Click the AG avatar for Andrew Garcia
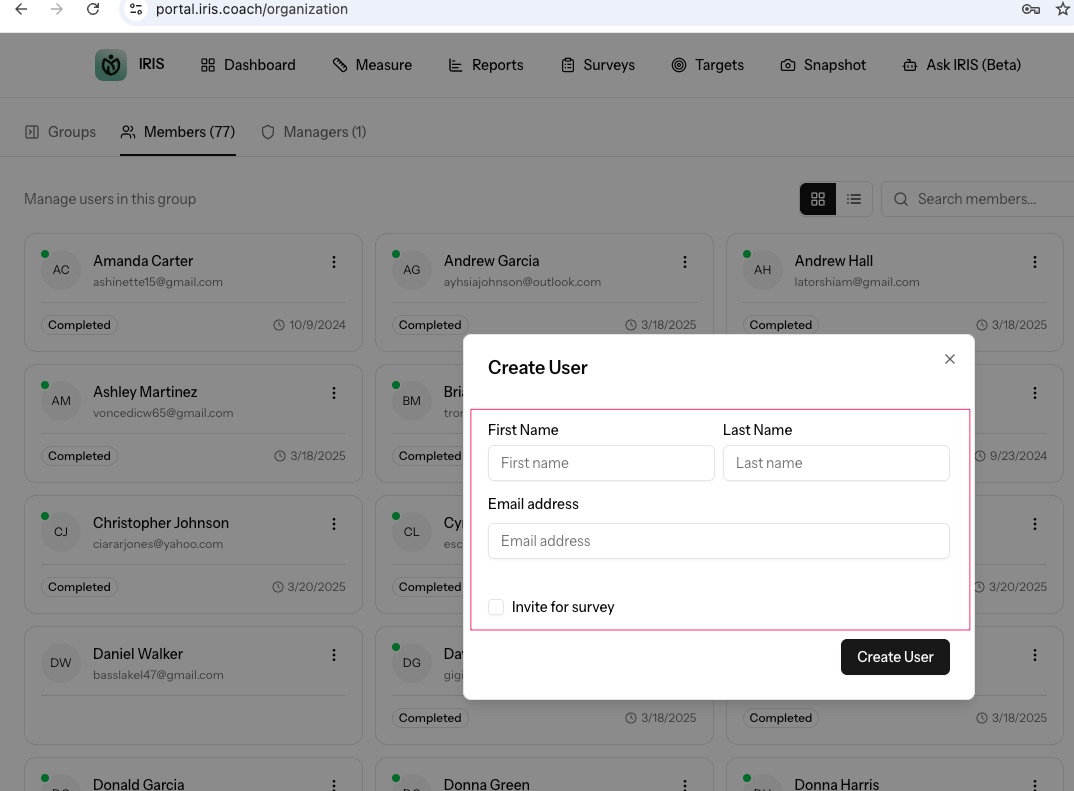The height and width of the screenshot is (791, 1074). 412,270
